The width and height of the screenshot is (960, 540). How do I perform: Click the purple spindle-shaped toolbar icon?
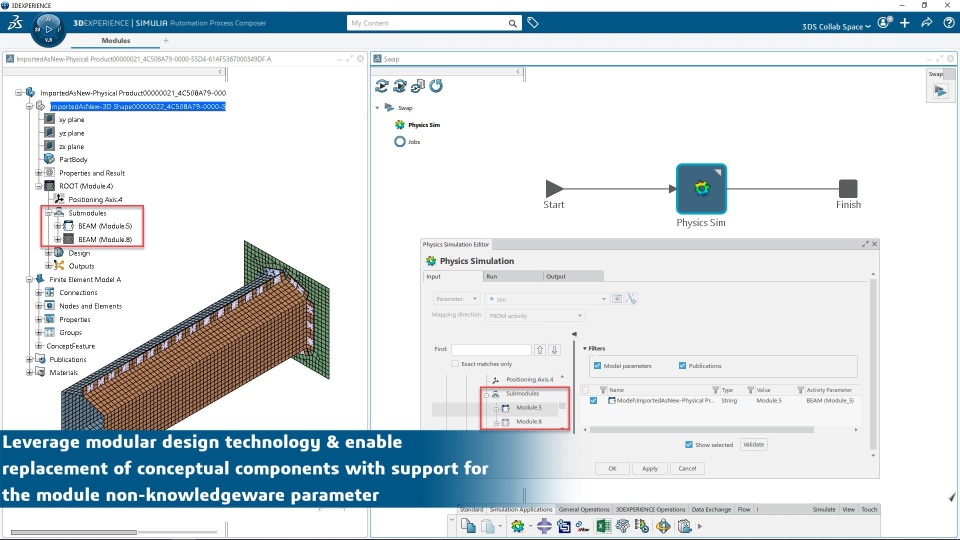pyautogui.click(x=544, y=526)
